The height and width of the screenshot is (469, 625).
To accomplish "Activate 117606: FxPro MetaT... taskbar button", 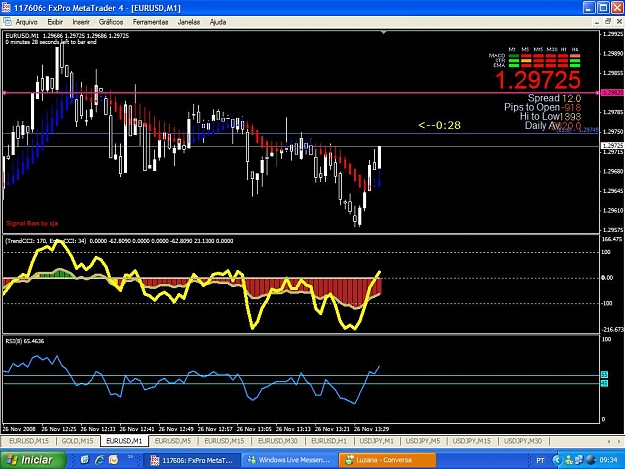I will point(191,460).
